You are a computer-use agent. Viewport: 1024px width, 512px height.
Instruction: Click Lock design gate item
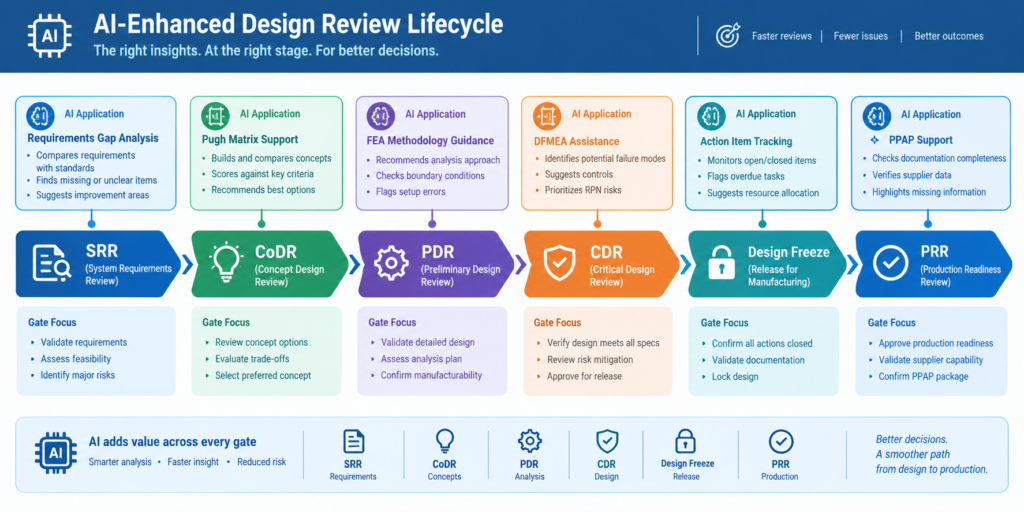coord(735,377)
